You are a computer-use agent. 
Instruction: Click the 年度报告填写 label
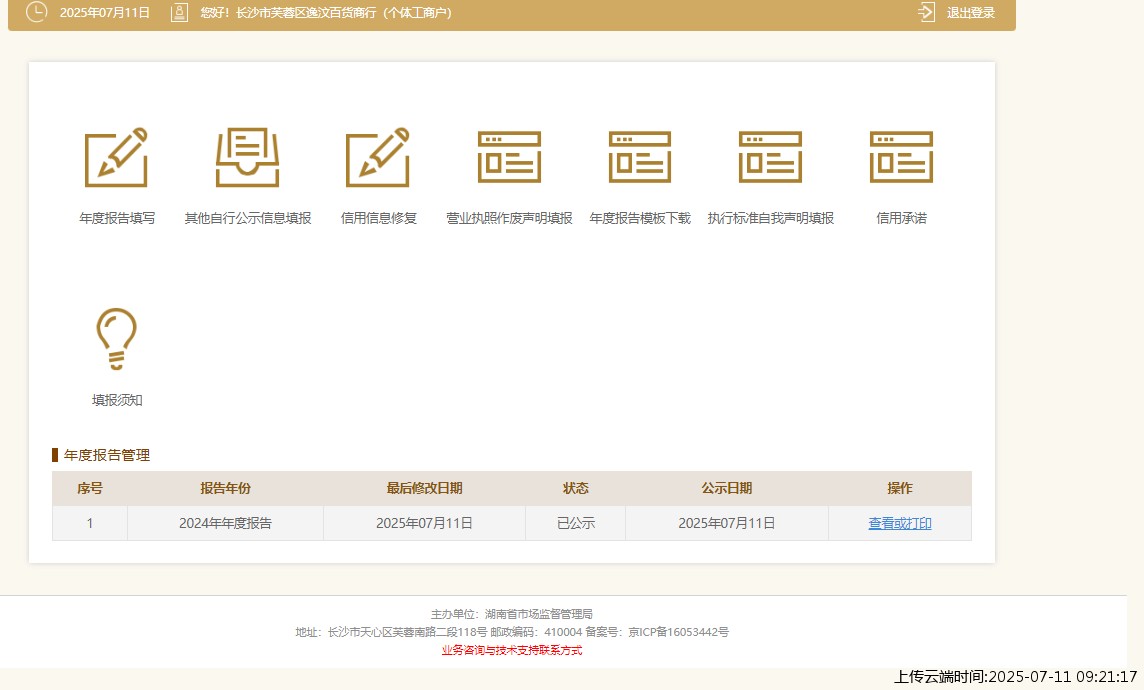point(117,218)
